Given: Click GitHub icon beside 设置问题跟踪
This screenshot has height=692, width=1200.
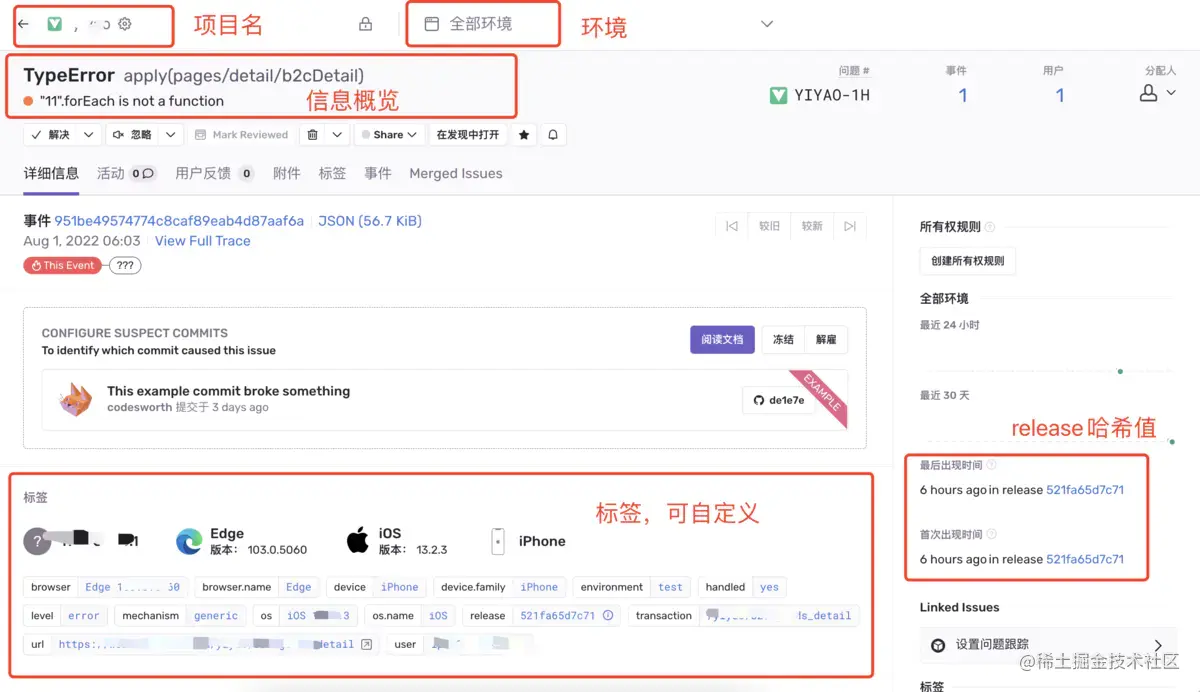Looking at the screenshot, I should point(938,645).
